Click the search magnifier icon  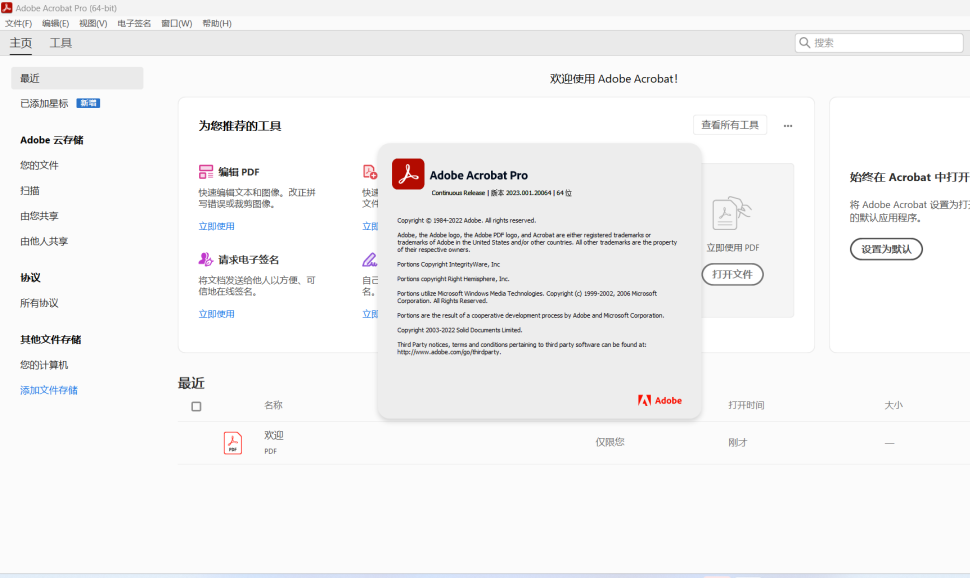pyautogui.click(x=805, y=42)
